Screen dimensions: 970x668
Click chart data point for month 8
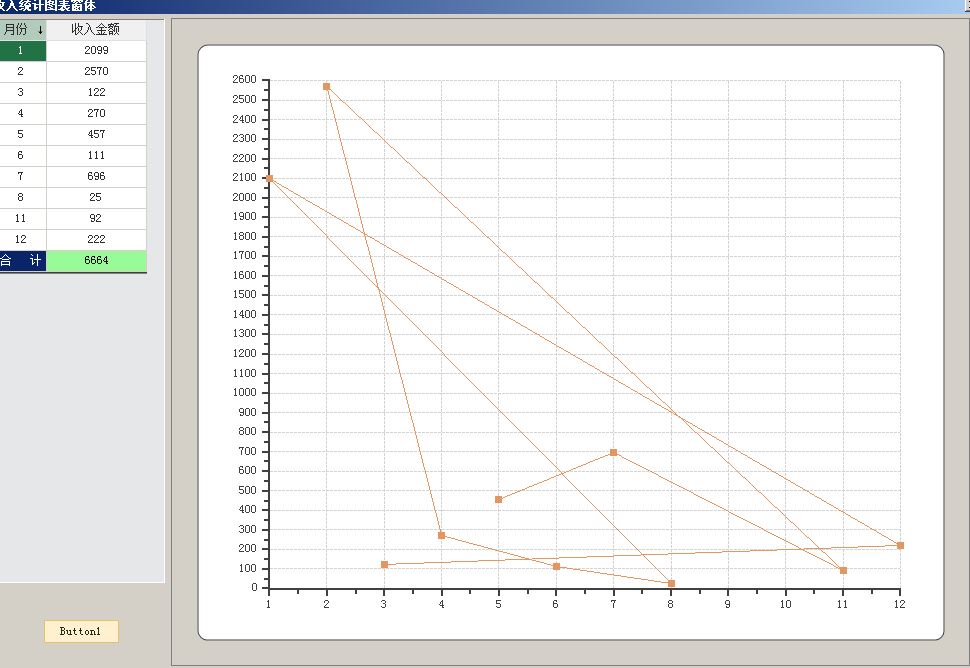tap(671, 584)
